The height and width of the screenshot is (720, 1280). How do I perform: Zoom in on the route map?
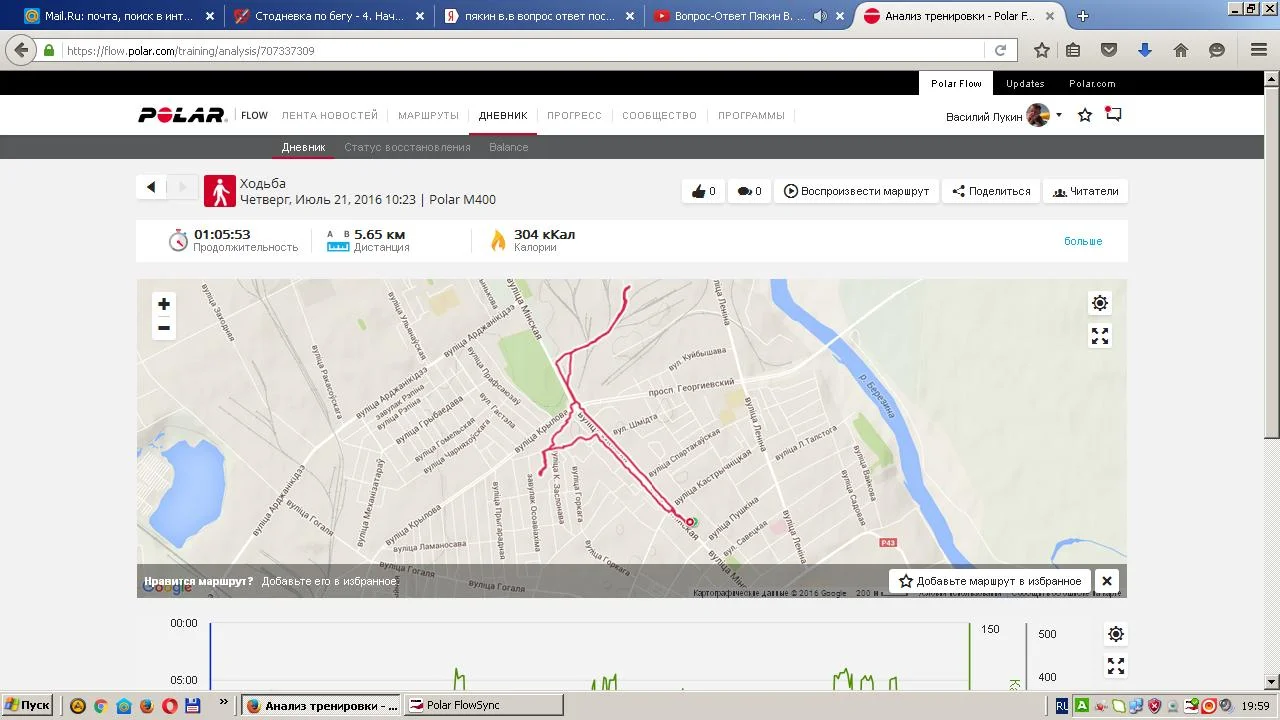click(163, 304)
